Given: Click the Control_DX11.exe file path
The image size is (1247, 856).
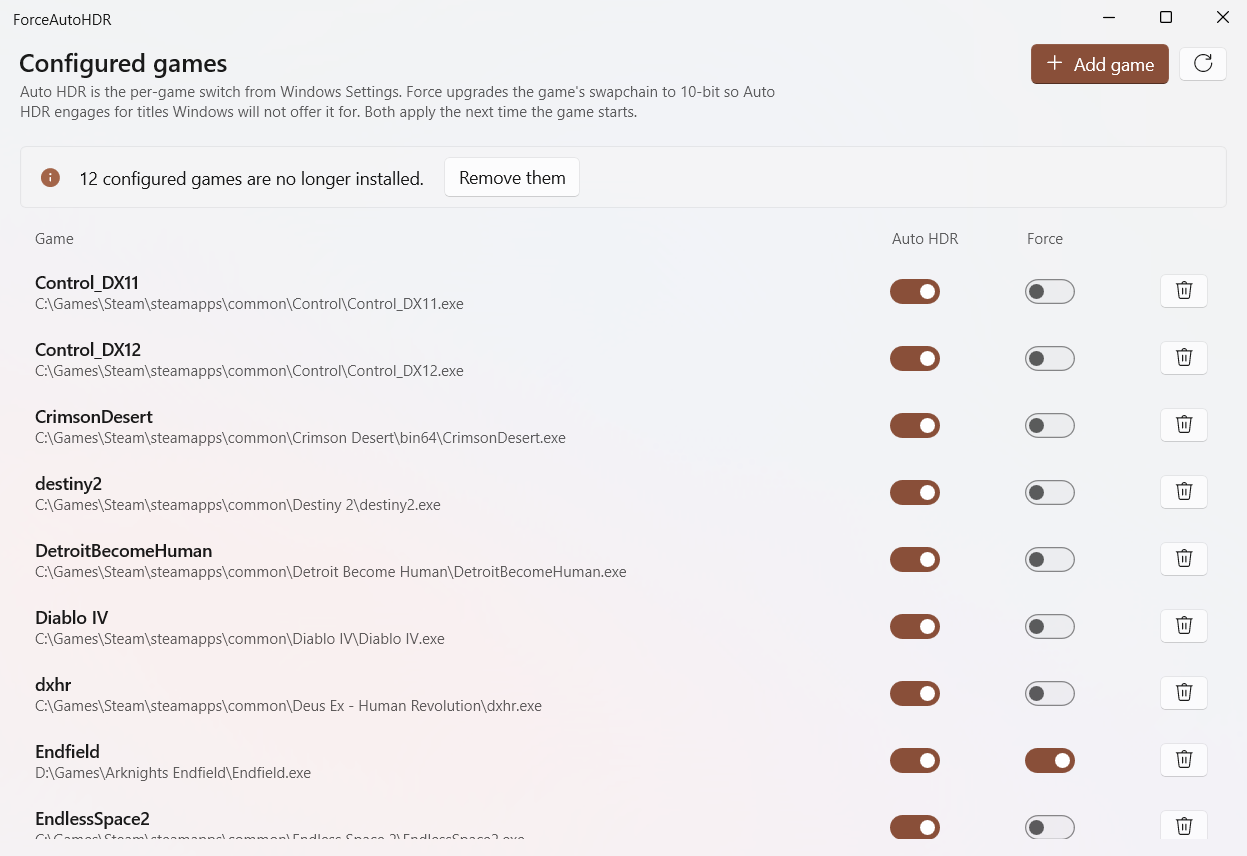Looking at the screenshot, I should coord(249,304).
